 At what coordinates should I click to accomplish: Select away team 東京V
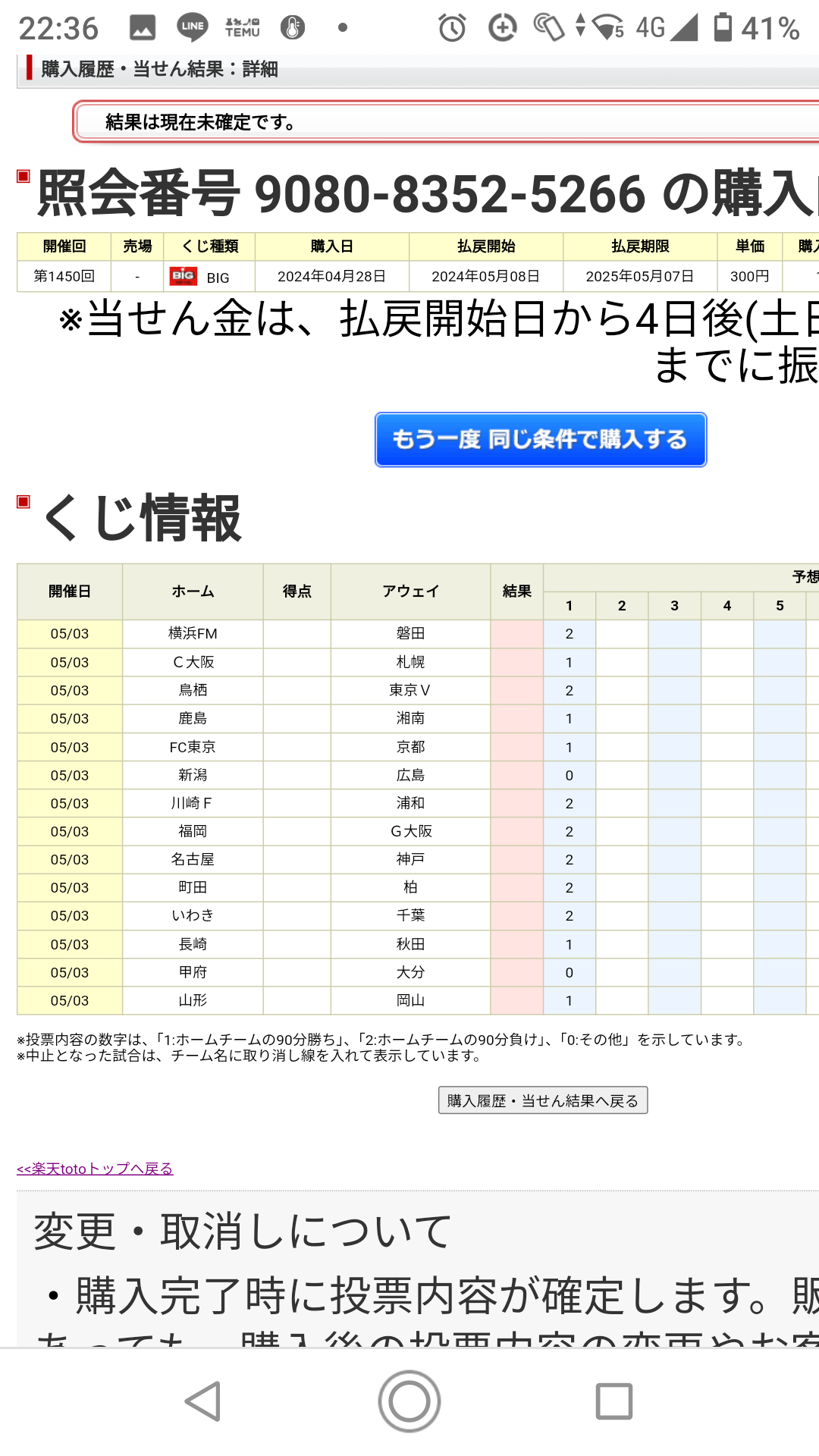(410, 690)
